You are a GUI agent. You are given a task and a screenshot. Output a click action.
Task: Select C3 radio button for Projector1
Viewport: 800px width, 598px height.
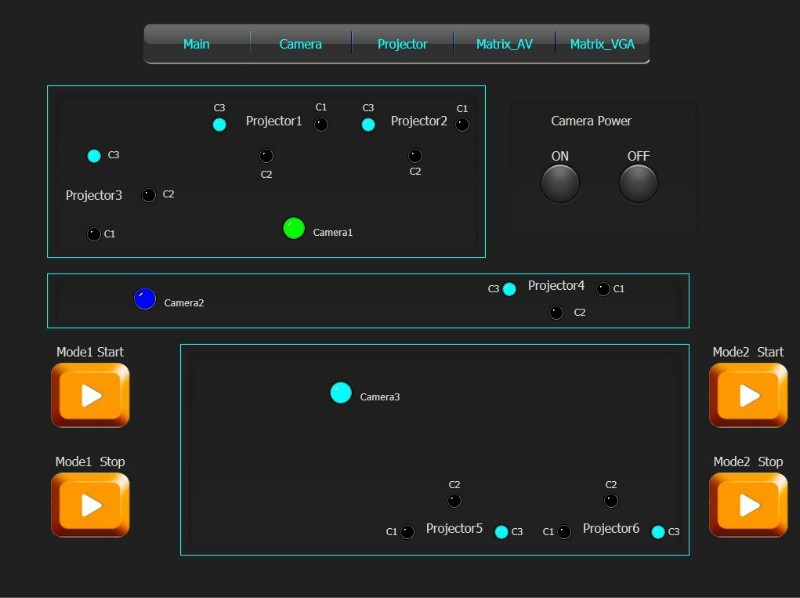click(220, 125)
